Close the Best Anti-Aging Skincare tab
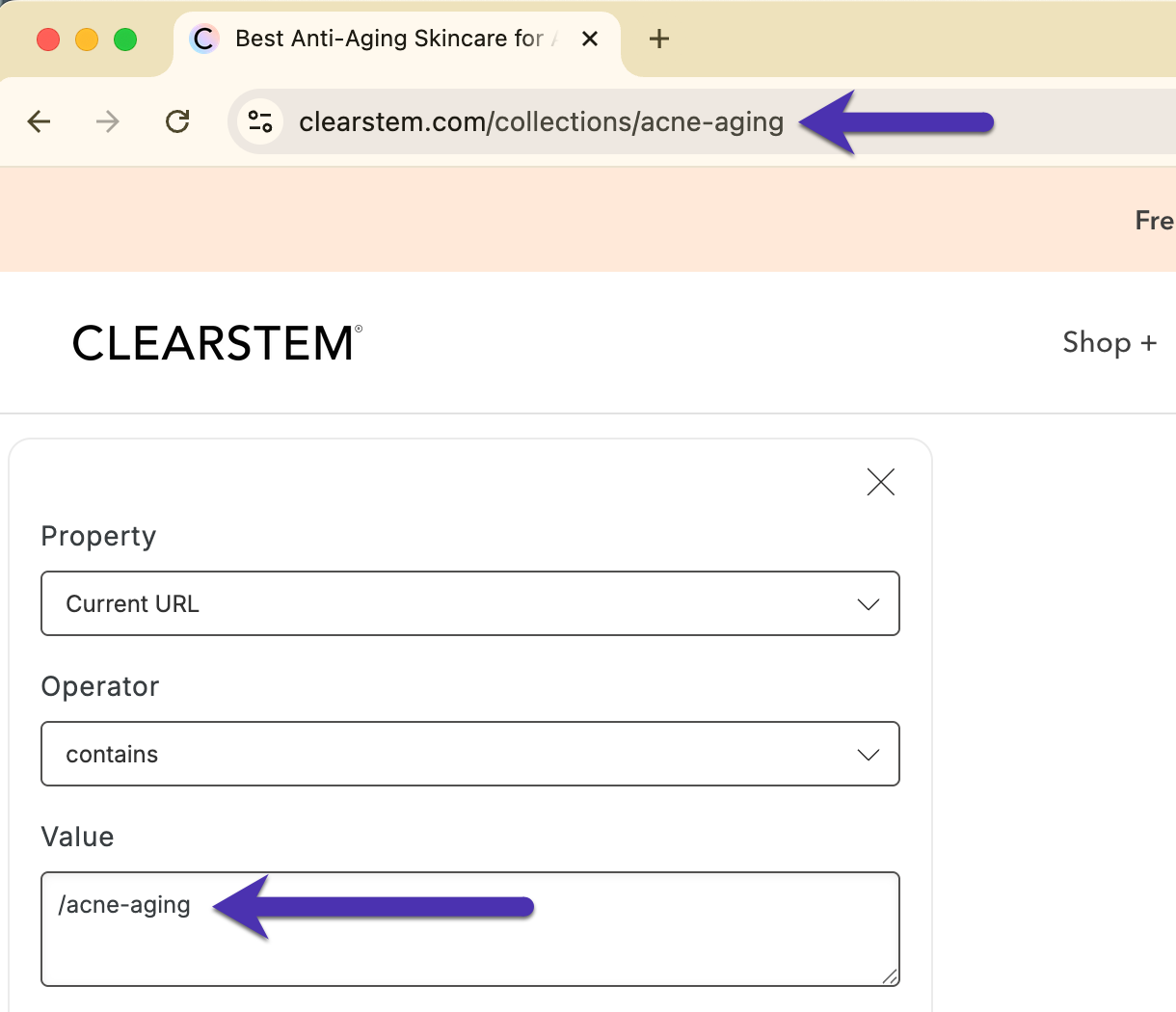The image size is (1176, 1012). (x=590, y=39)
